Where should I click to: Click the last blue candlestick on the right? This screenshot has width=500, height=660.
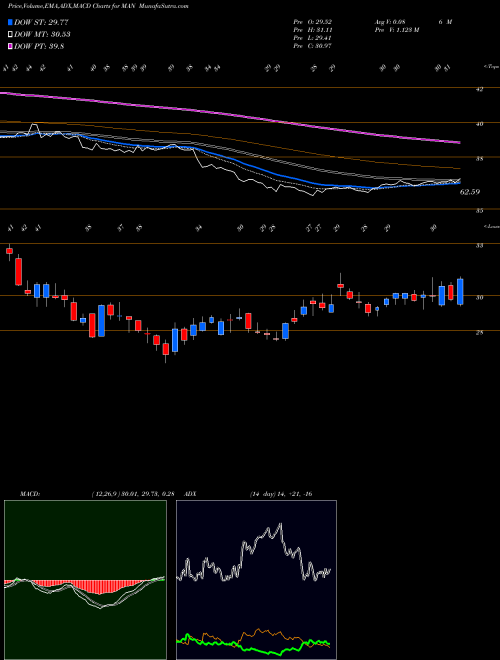coord(460,291)
